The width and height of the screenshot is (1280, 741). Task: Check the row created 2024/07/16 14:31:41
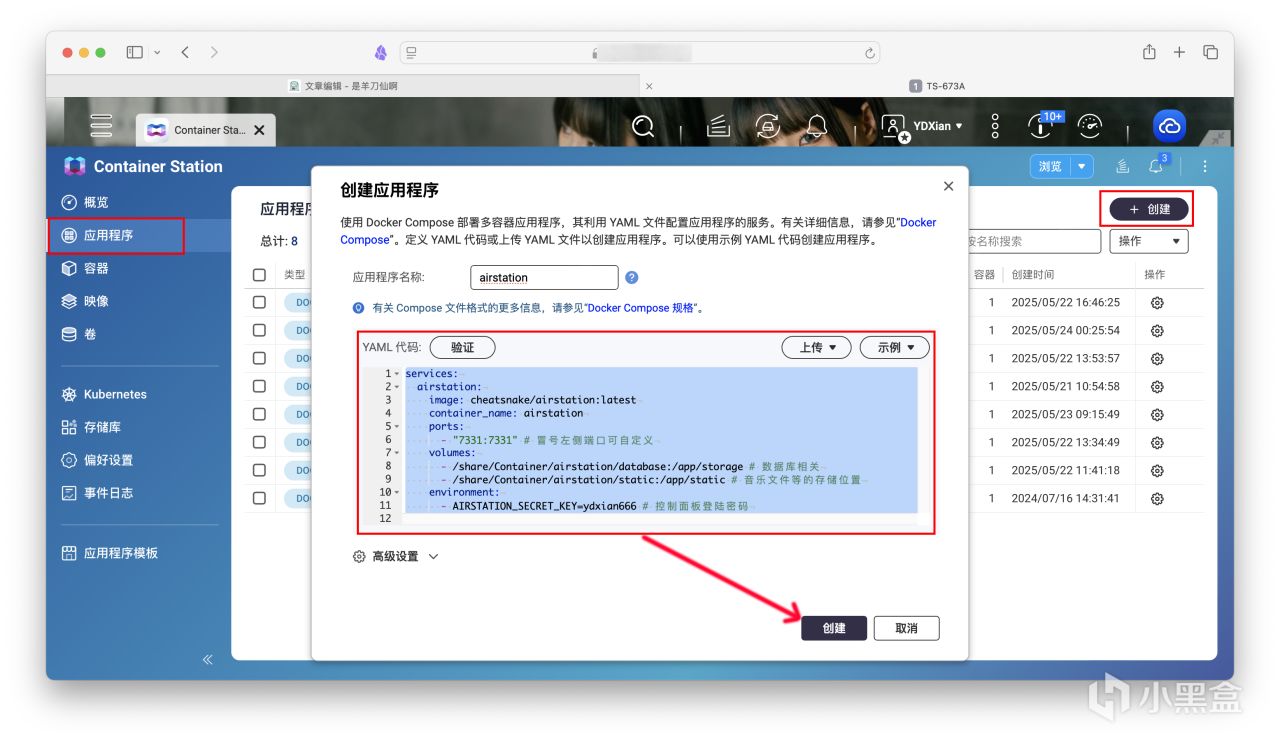[259, 498]
